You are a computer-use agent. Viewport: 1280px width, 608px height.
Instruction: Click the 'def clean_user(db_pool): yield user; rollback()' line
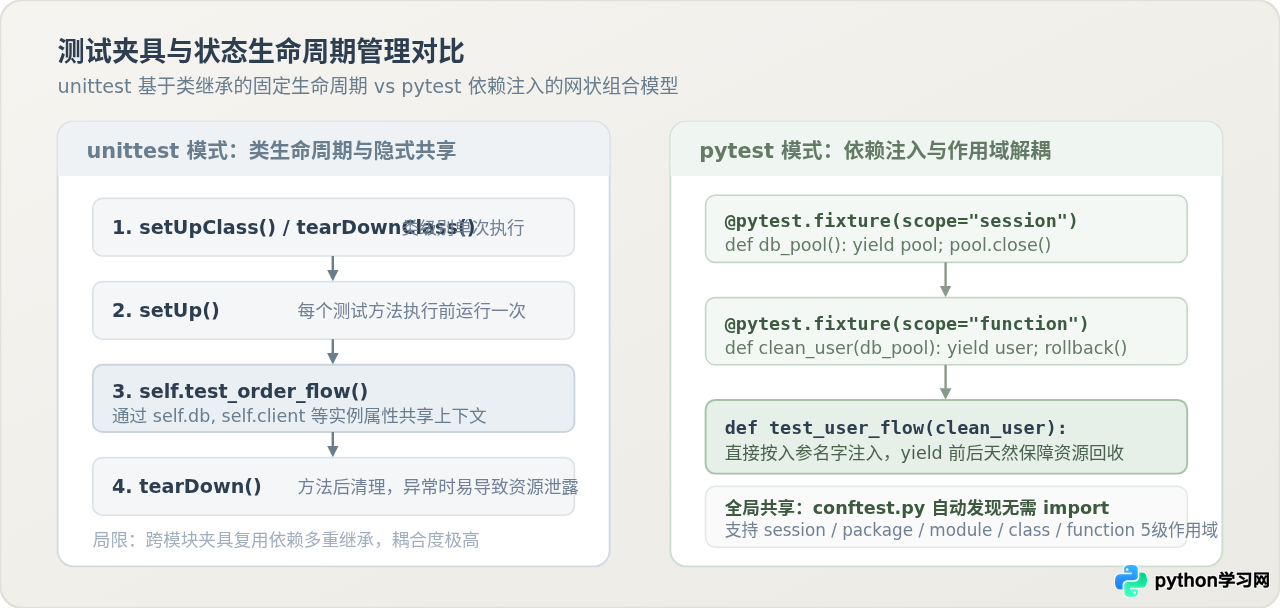[926, 348]
